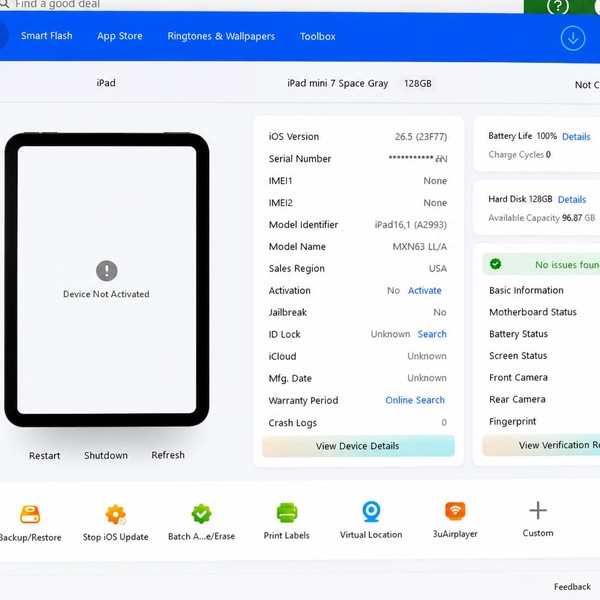This screenshot has height=600, width=600.
Task: Click the 128GB capacity badge
Action: point(418,83)
